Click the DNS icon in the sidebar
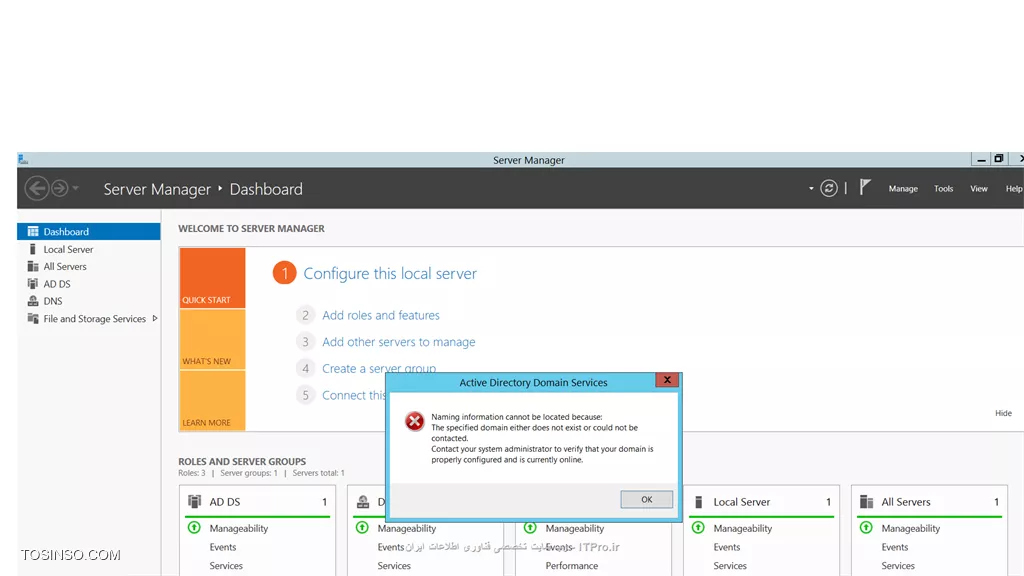 (33, 301)
